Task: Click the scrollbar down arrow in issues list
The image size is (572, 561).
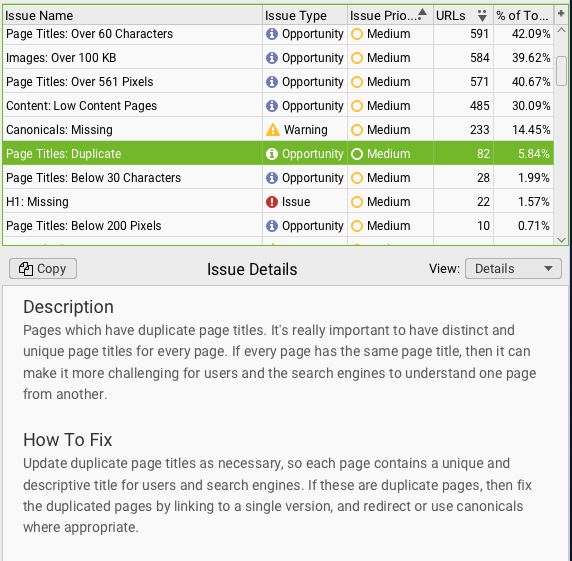Action: 561,240
